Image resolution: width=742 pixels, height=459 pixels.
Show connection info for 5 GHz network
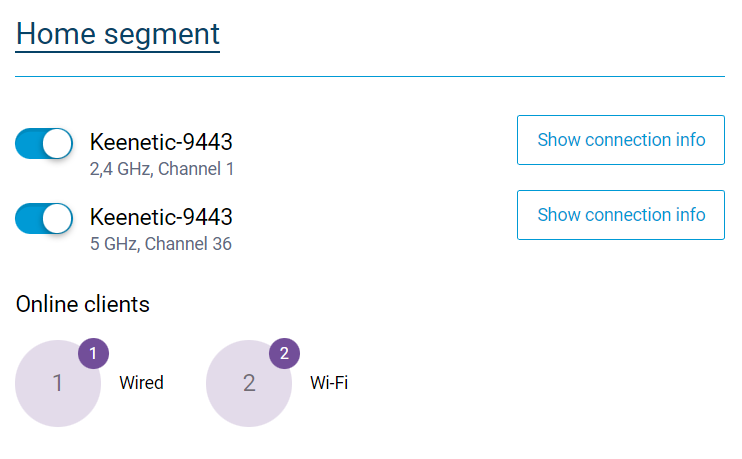620,215
